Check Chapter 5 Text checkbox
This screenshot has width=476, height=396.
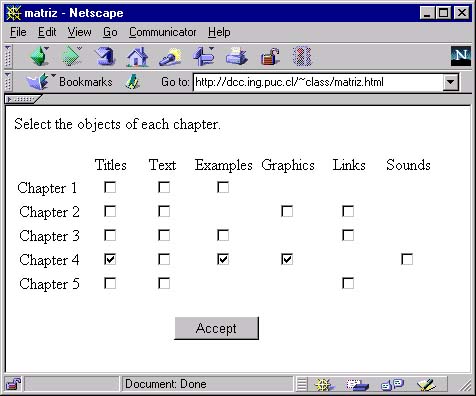coord(164,283)
